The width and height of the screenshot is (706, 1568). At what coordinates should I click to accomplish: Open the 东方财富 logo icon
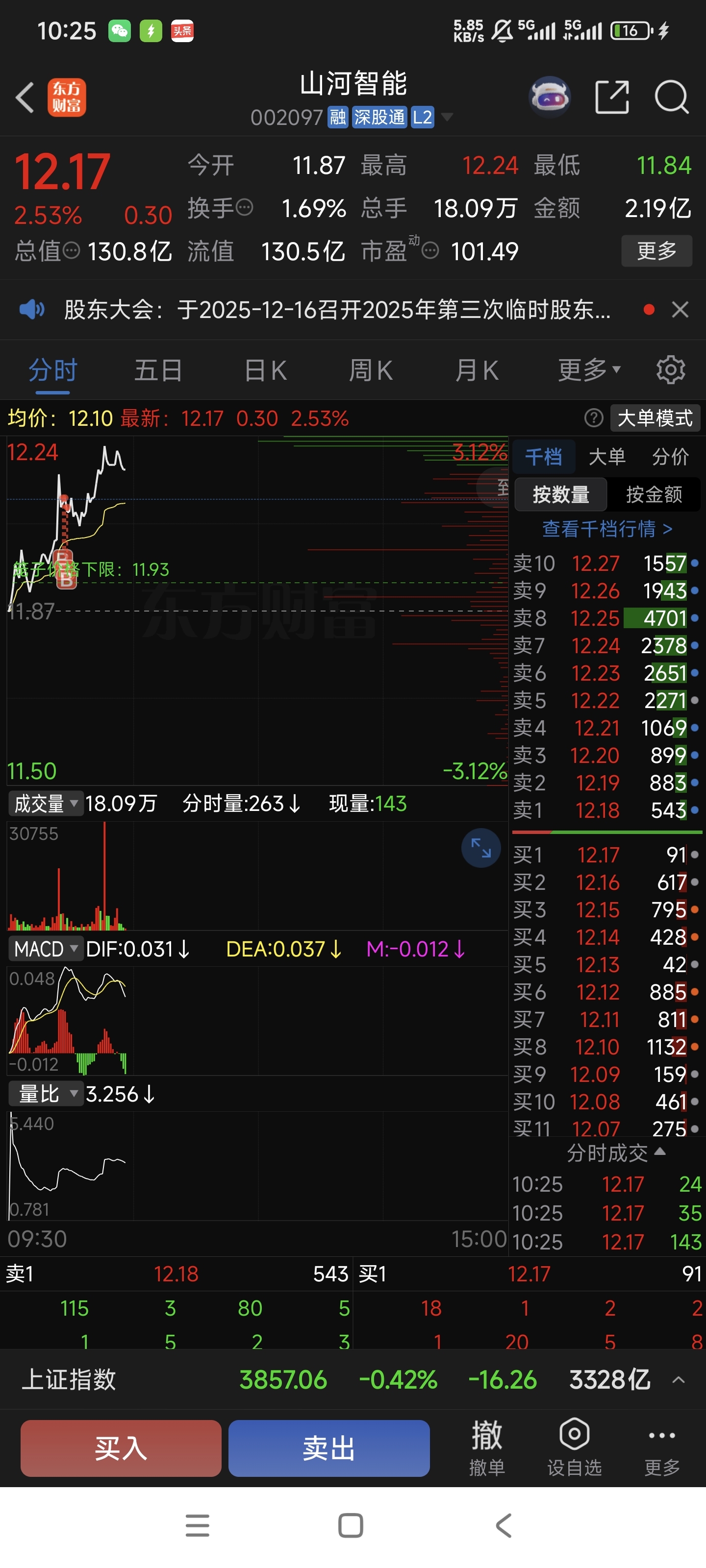click(x=67, y=98)
